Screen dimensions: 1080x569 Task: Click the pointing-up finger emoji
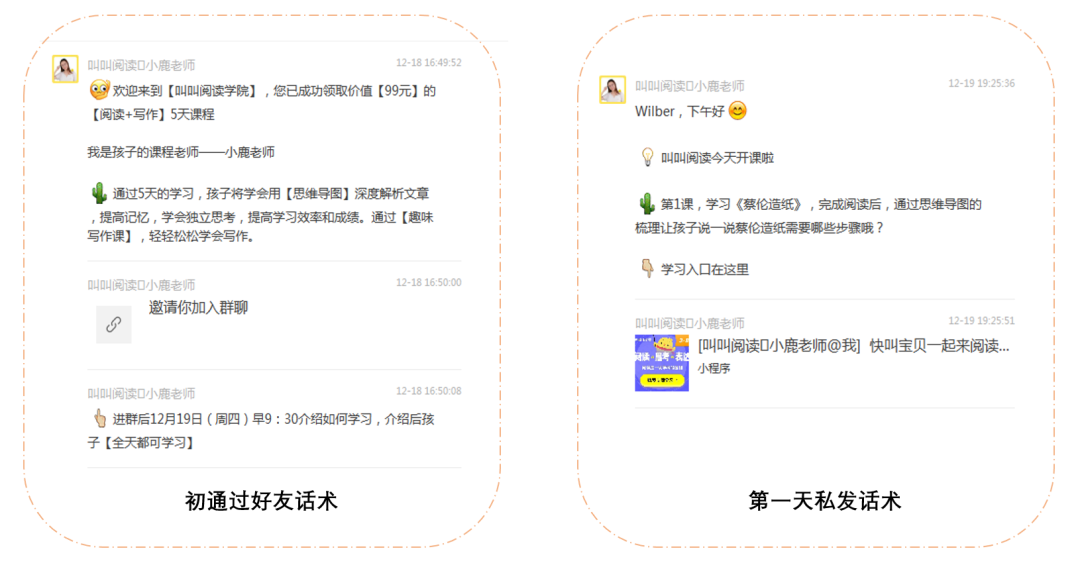pos(100,418)
